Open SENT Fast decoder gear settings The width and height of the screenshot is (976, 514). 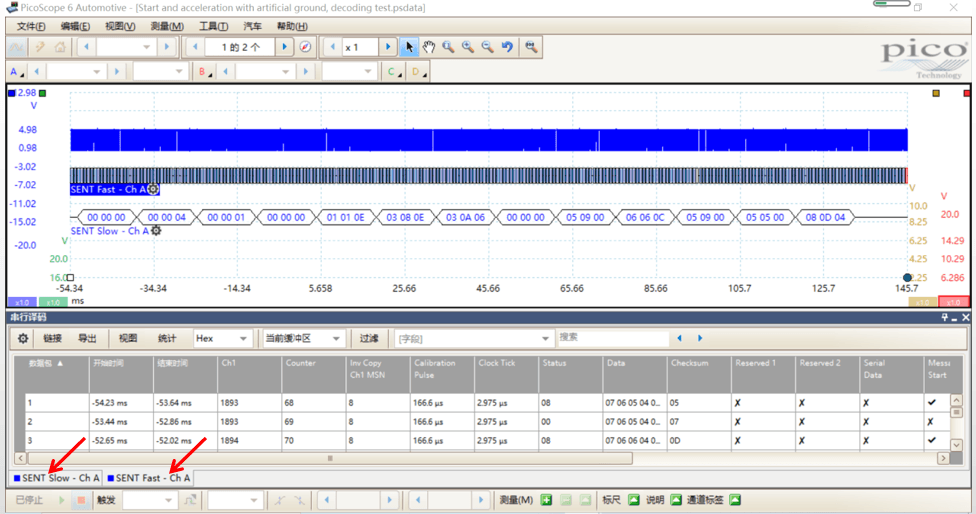pos(153,189)
